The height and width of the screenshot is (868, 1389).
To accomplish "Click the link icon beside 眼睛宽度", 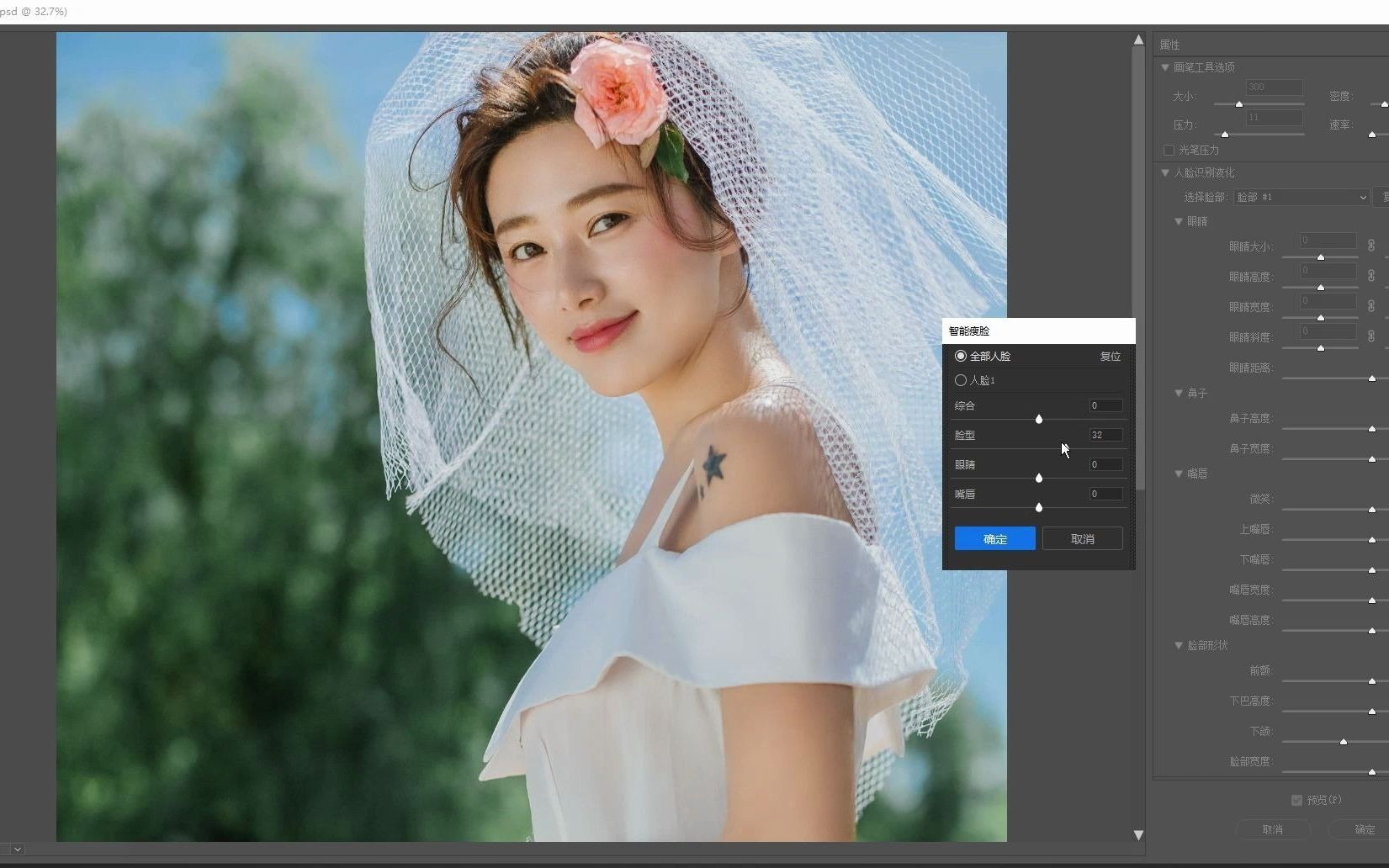I will pos(1370,306).
